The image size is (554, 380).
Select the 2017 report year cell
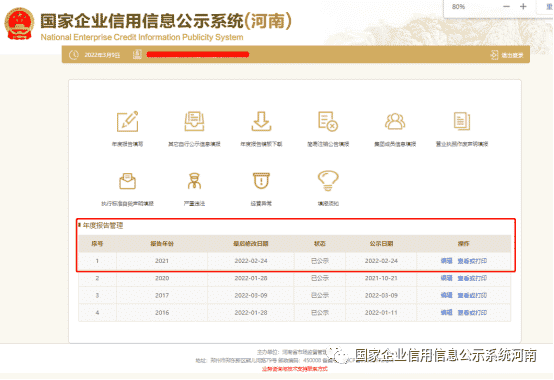coord(162,295)
